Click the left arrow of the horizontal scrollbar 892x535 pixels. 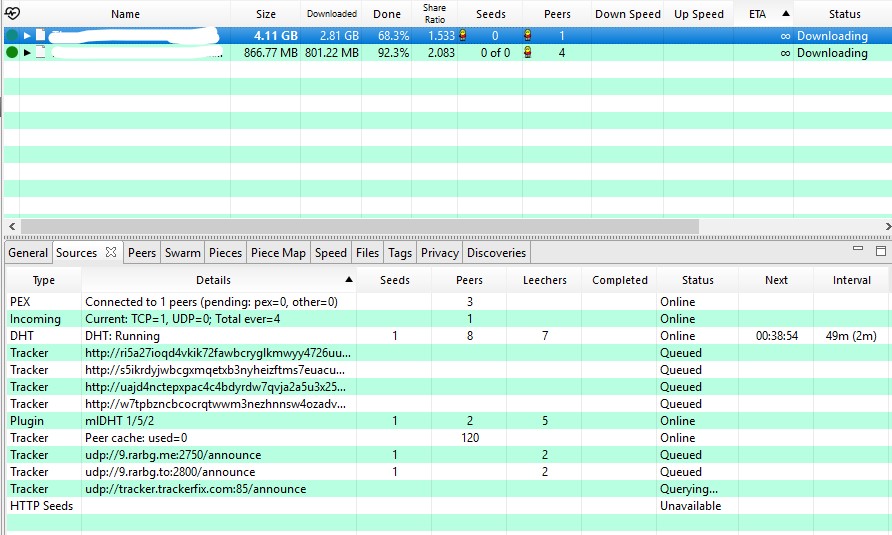[12, 227]
